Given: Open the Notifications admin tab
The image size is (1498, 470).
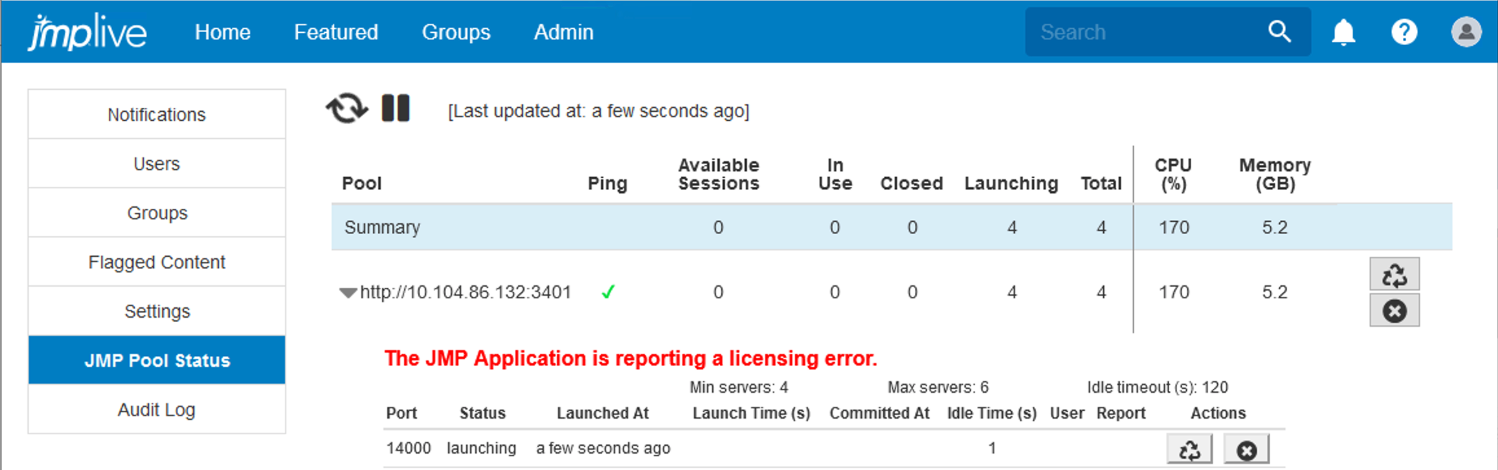Looking at the screenshot, I should click(157, 115).
